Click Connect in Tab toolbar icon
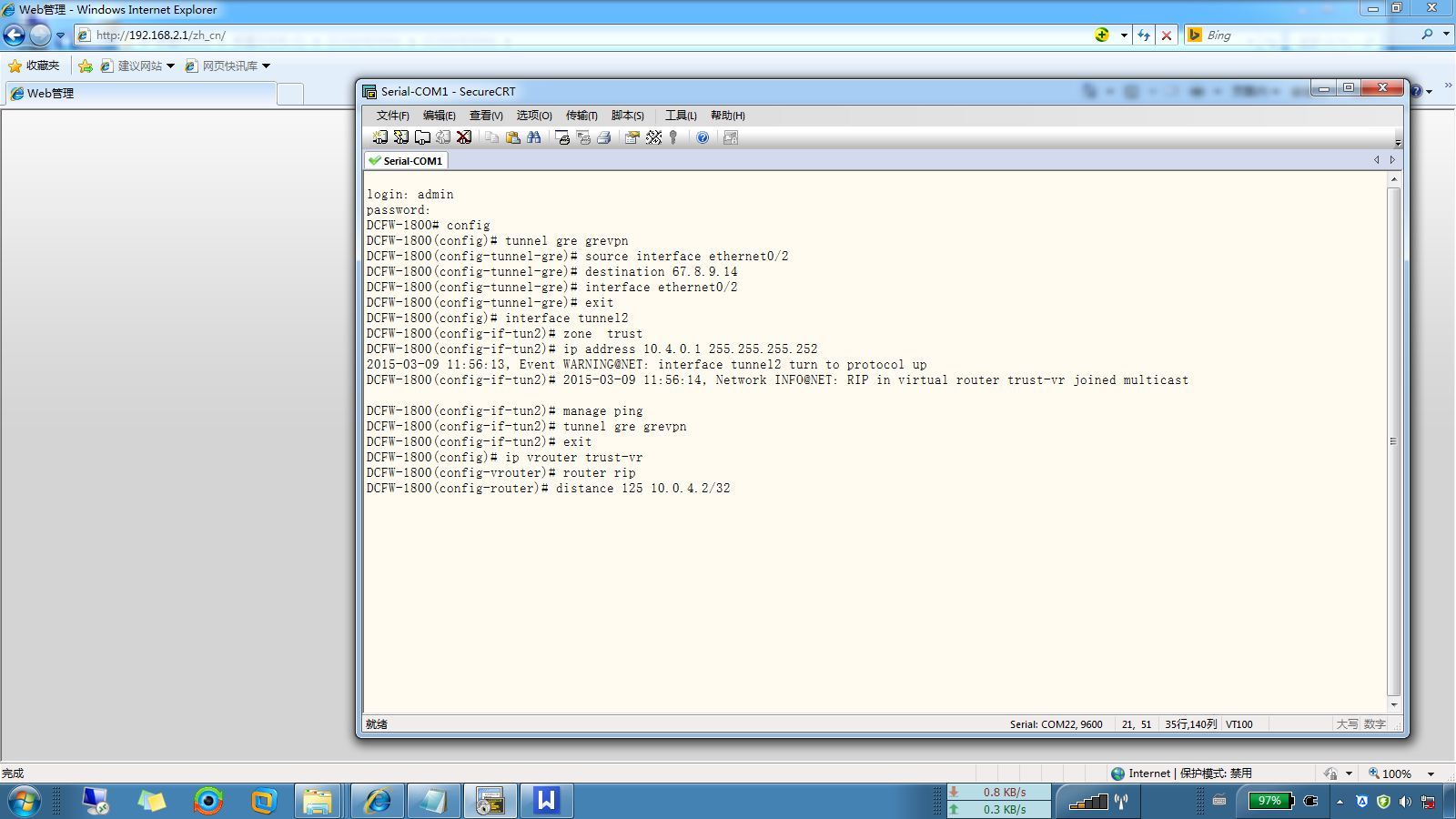This screenshot has width=1456, height=819. pyautogui.click(x=422, y=137)
